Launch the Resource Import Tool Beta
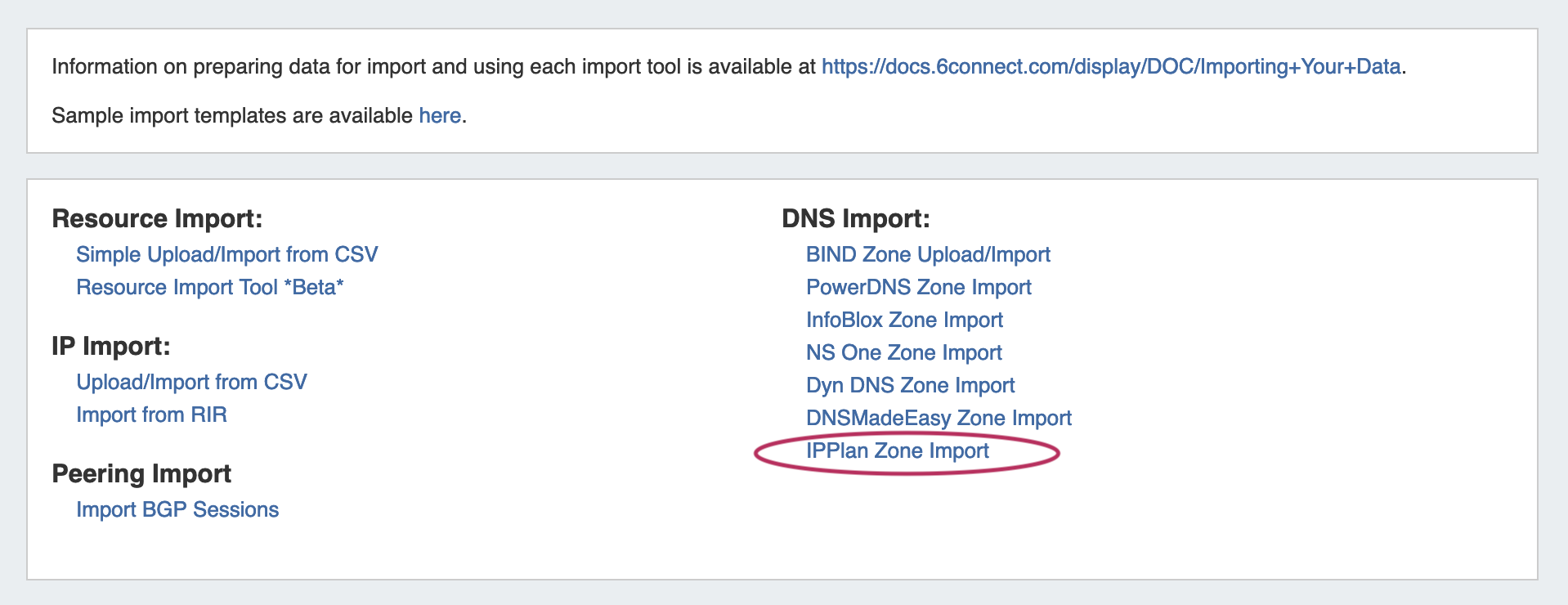 (209, 288)
